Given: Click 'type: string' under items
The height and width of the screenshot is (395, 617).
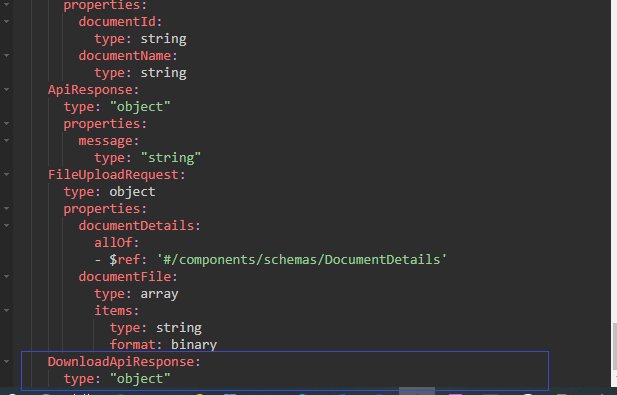Looking at the screenshot, I should pos(155,328).
